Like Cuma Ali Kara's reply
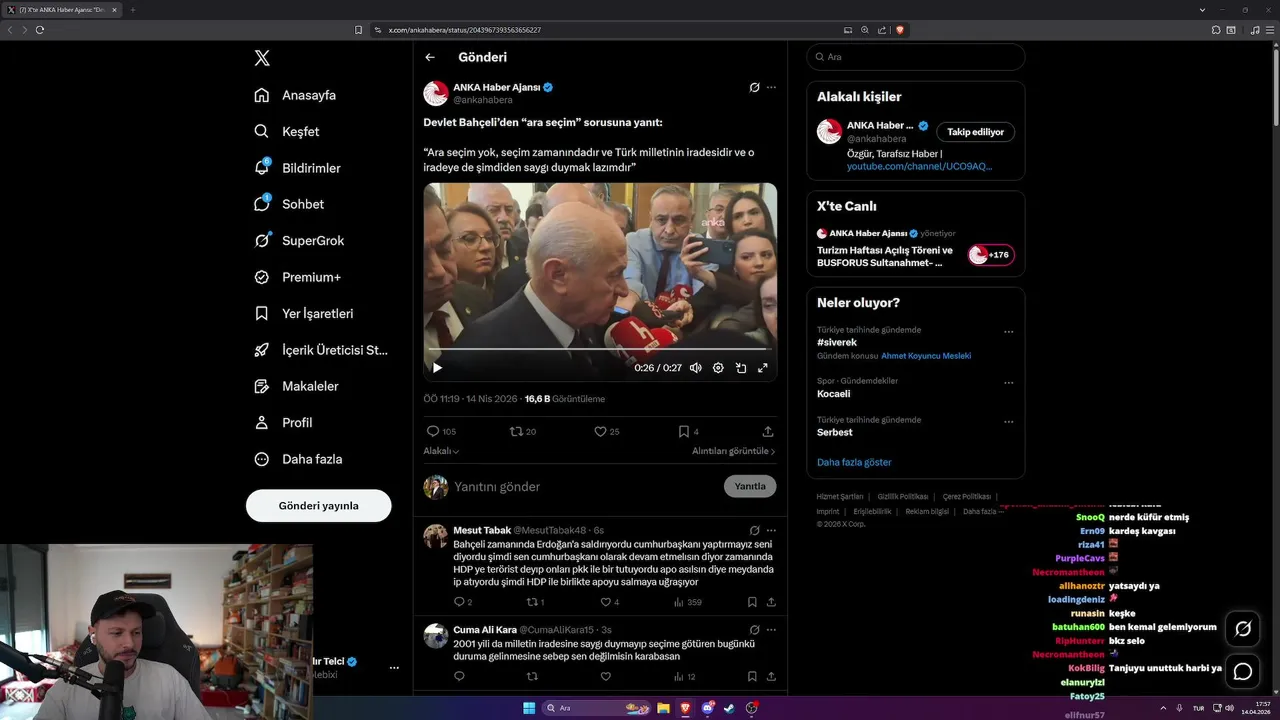This screenshot has height=720, width=1280. pos(605,677)
